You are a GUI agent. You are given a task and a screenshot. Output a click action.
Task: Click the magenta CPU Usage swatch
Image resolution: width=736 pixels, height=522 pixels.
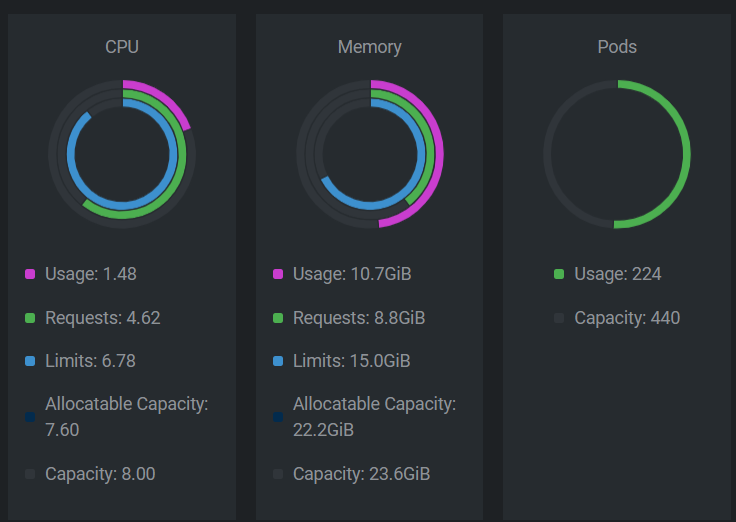point(30,274)
